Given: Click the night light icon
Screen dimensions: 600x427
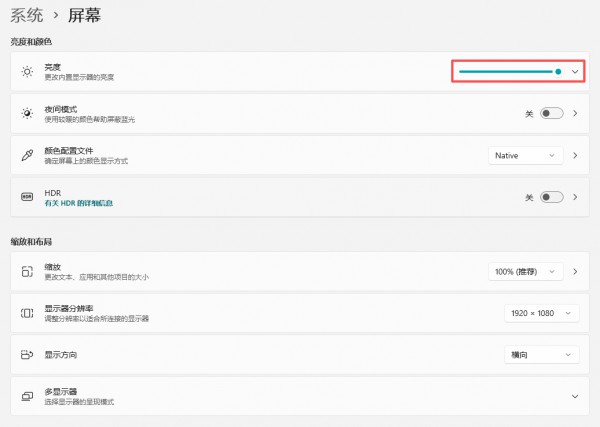Looking at the screenshot, I should click(x=27, y=113).
